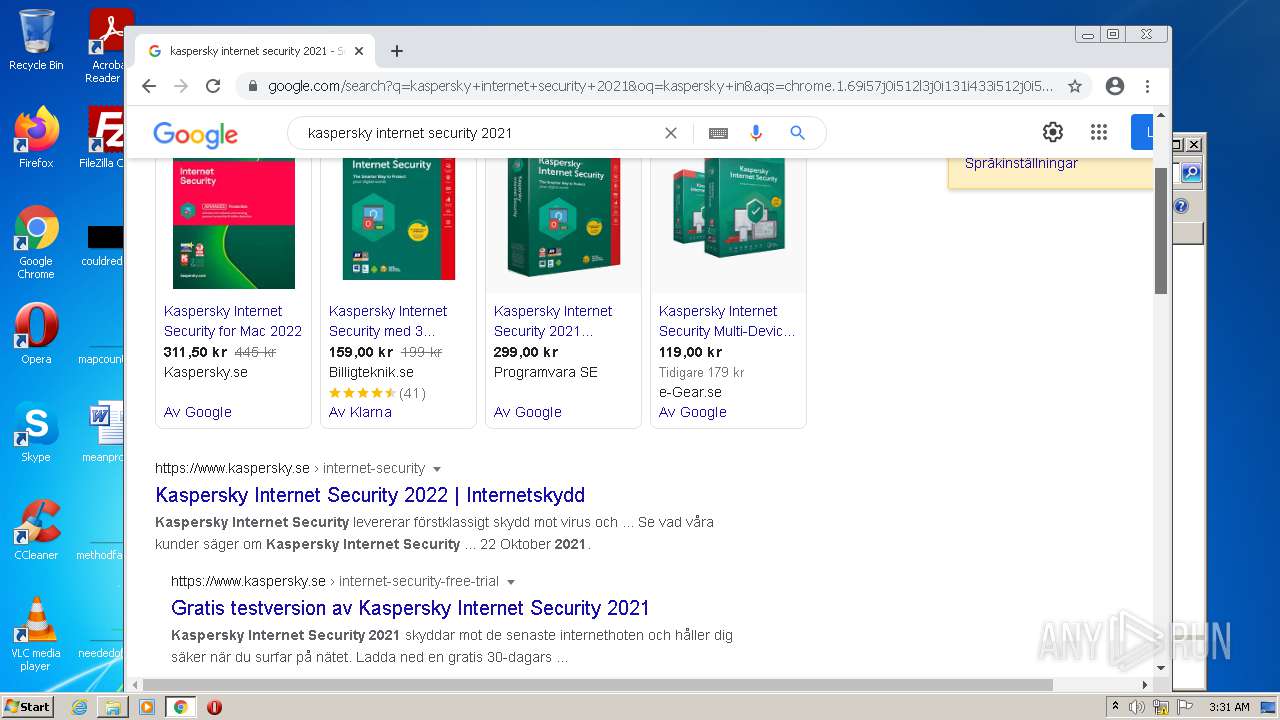The width and height of the screenshot is (1280, 720).
Task: Open Kaspersky Internet Security Multi-Device listing
Action: point(727,321)
